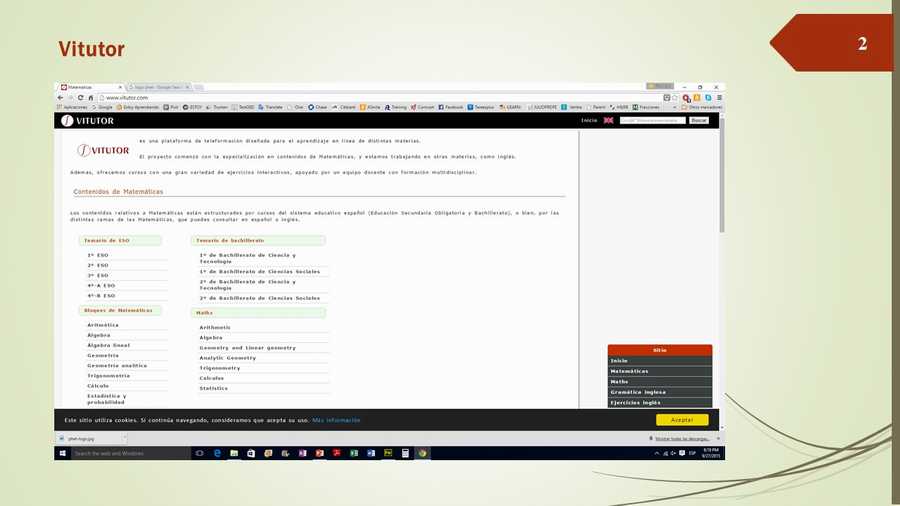Switch to PowerPoint on the taskbar

click(x=320, y=453)
